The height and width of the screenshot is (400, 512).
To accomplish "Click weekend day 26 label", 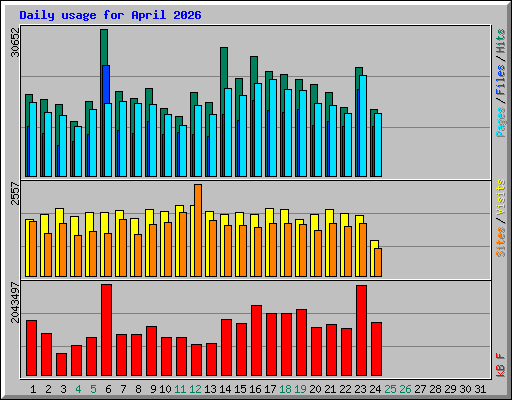I will [406, 389].
